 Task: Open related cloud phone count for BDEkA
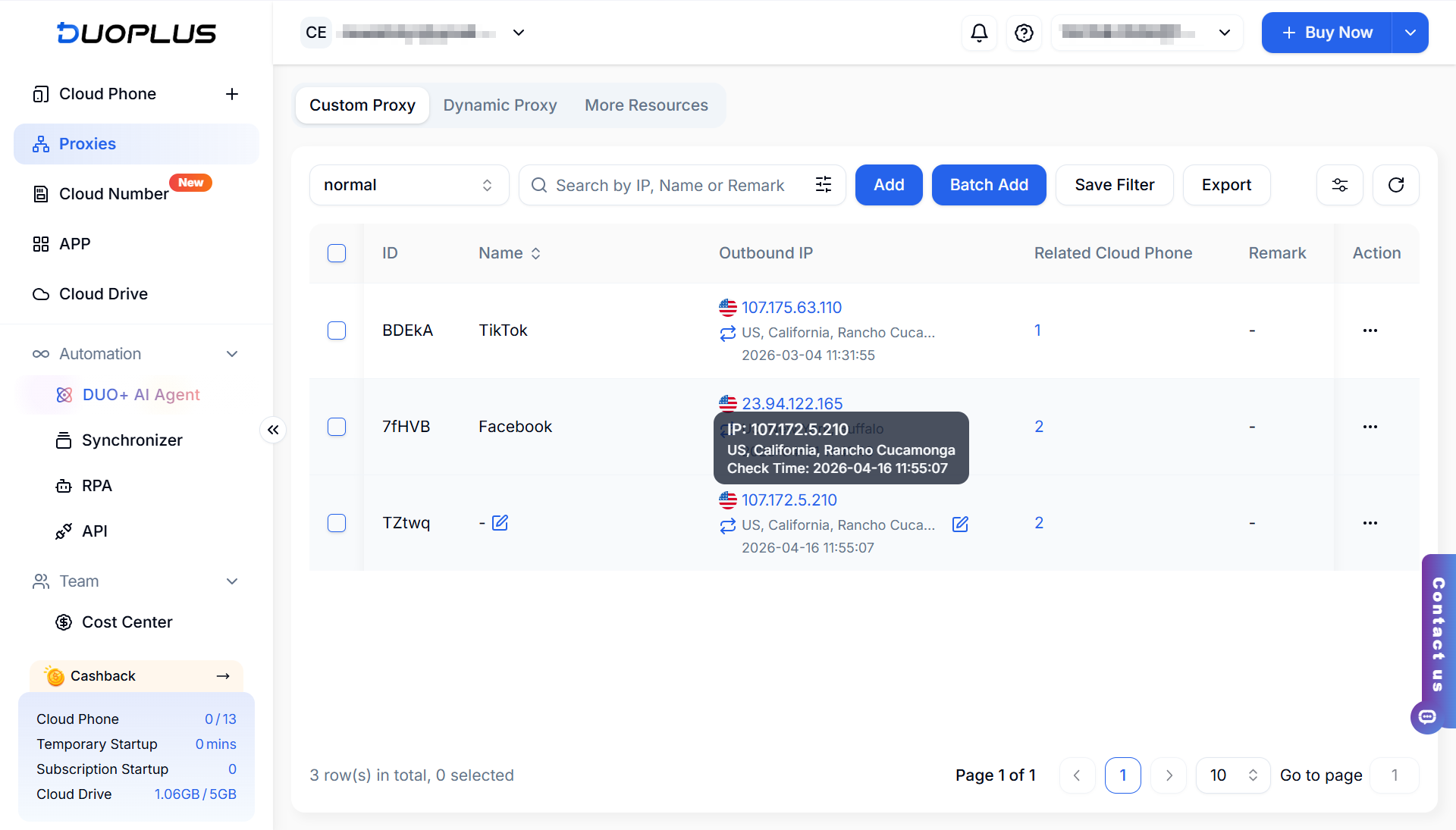tap(1037, 330)
